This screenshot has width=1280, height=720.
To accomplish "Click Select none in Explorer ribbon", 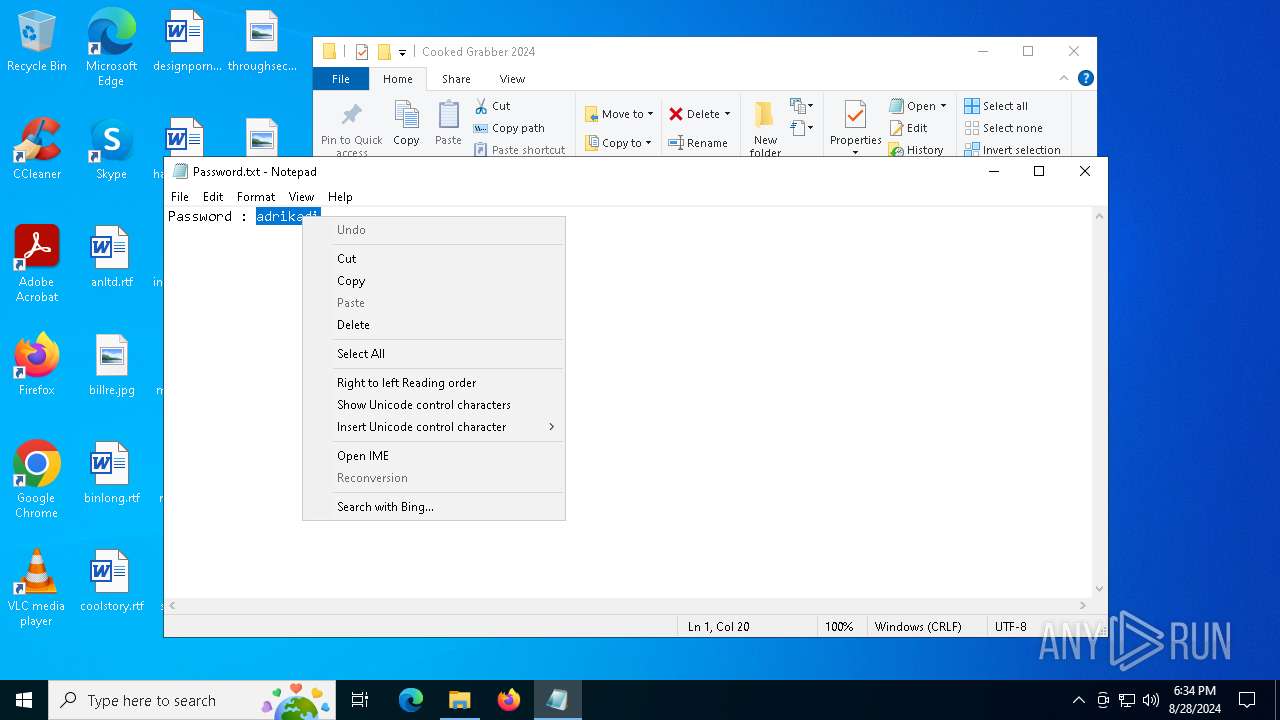I will click(1003, 128).
